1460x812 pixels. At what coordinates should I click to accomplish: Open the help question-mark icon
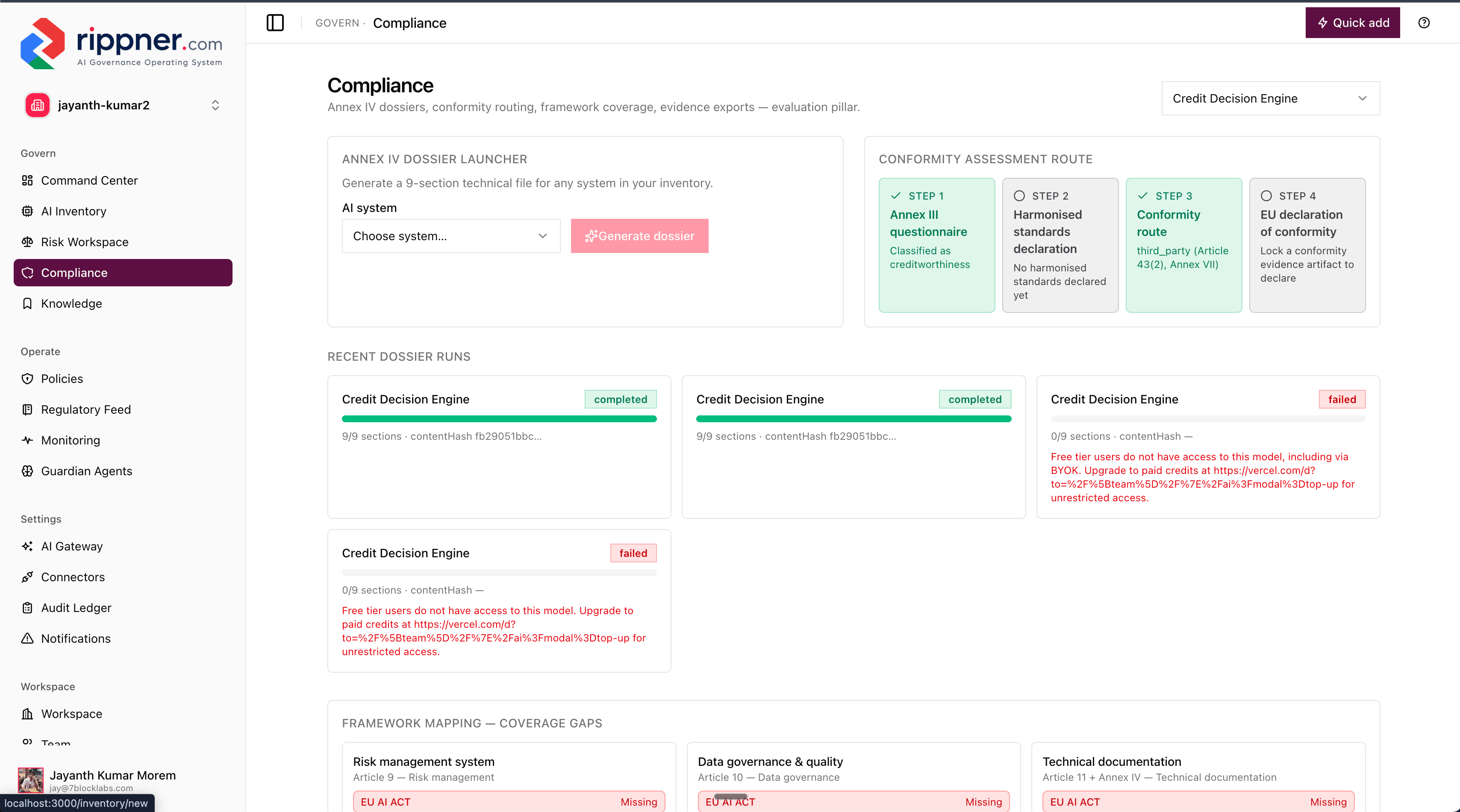click(1424, 23)
